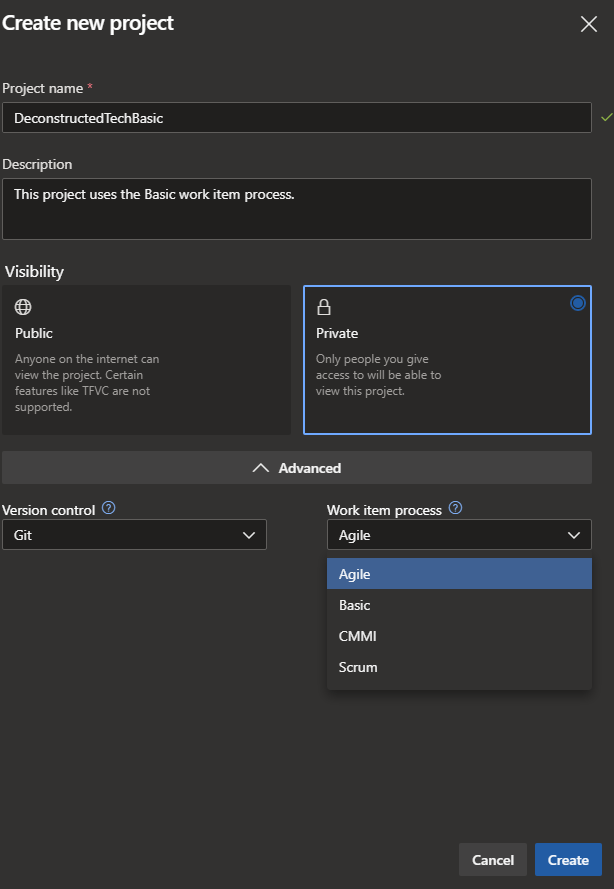Click the Work item process help icon
Screen dimensions: 614x889
[455, 508]
